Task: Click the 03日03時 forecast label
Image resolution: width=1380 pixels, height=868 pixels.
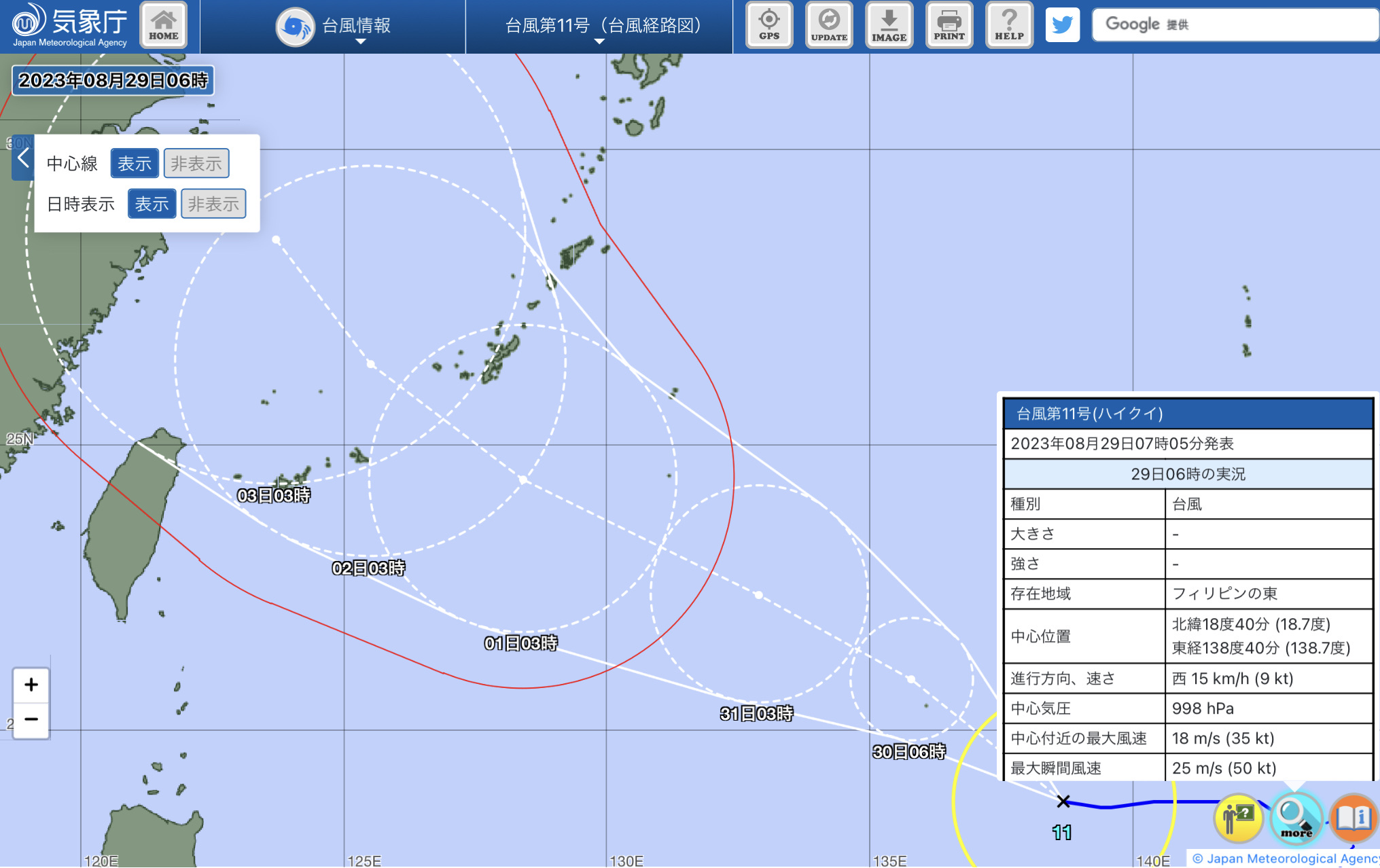Action: [274, 496]
